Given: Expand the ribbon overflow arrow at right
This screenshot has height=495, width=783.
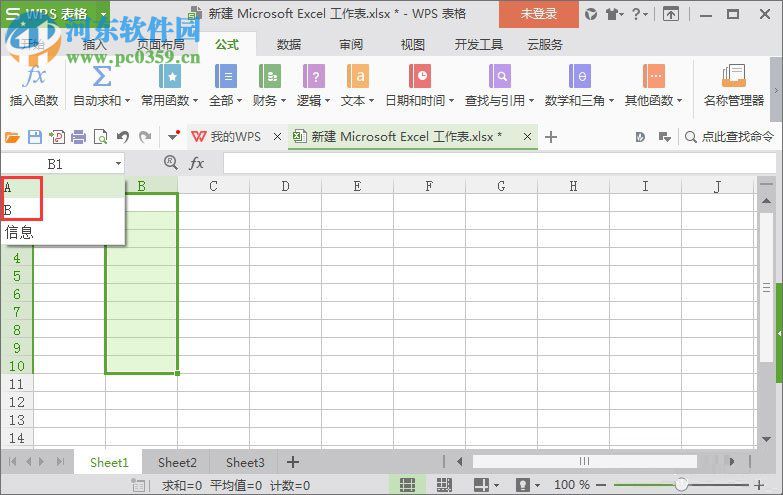Looking at the screenshot, I should coord(777,90).
